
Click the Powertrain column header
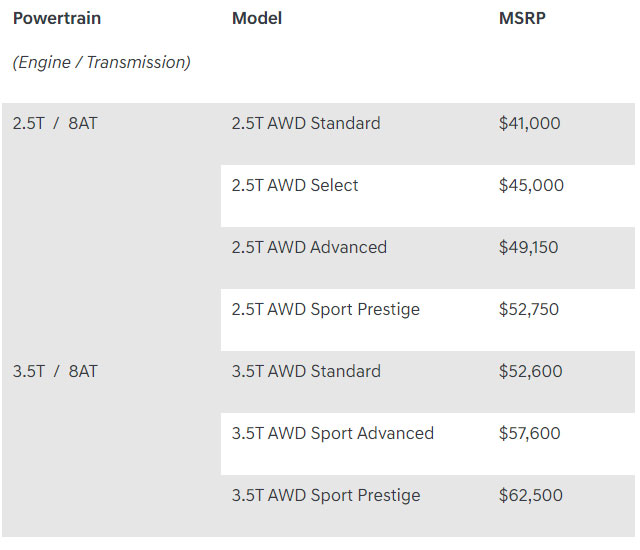57,18
